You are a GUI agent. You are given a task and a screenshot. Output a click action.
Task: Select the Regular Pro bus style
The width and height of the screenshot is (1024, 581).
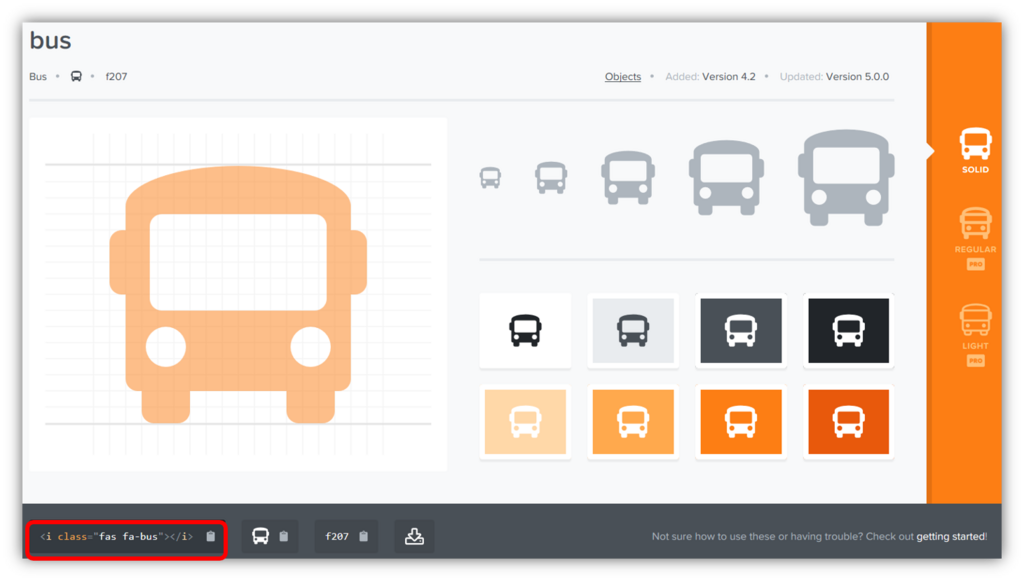pos(975,238)
